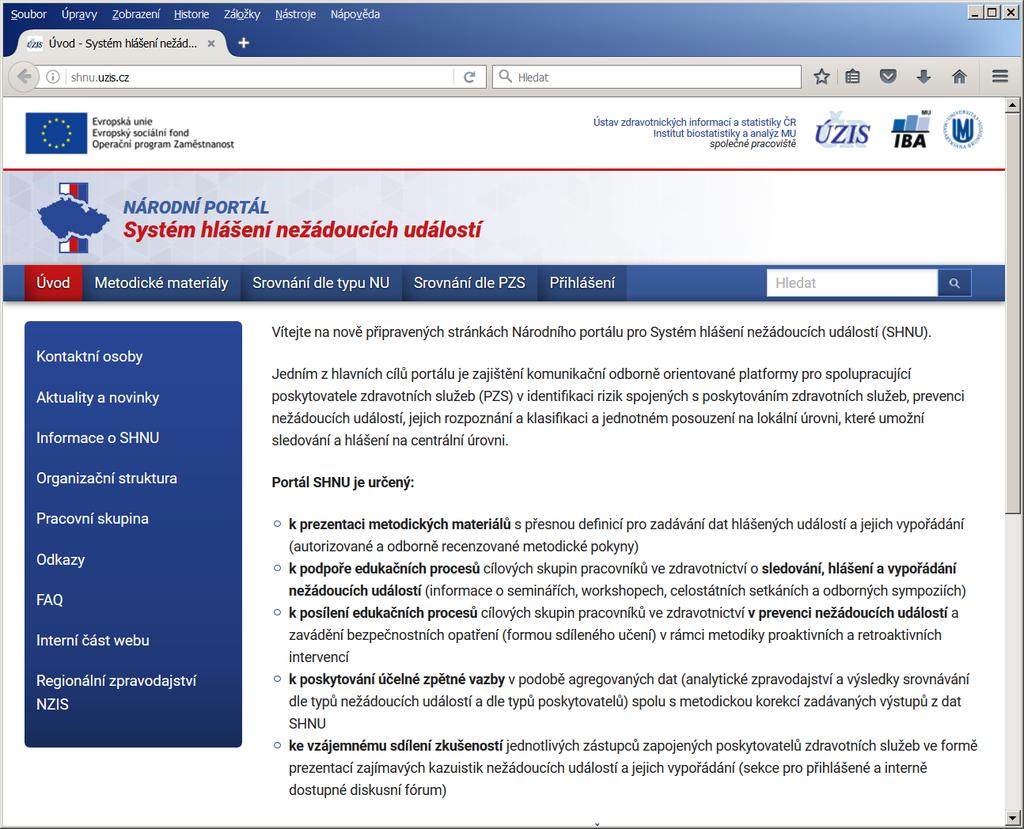Click bold text ke vzájemnému sdílení zkušeností
Screen dimensions: 1024x829
pyautogui.click(x=396, y=745)
